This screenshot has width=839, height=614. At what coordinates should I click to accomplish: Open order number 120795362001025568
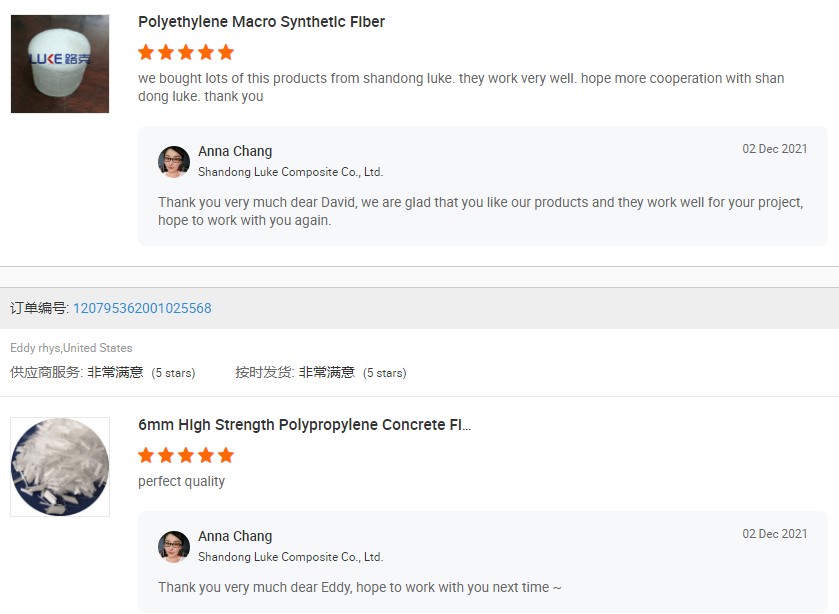142,308
